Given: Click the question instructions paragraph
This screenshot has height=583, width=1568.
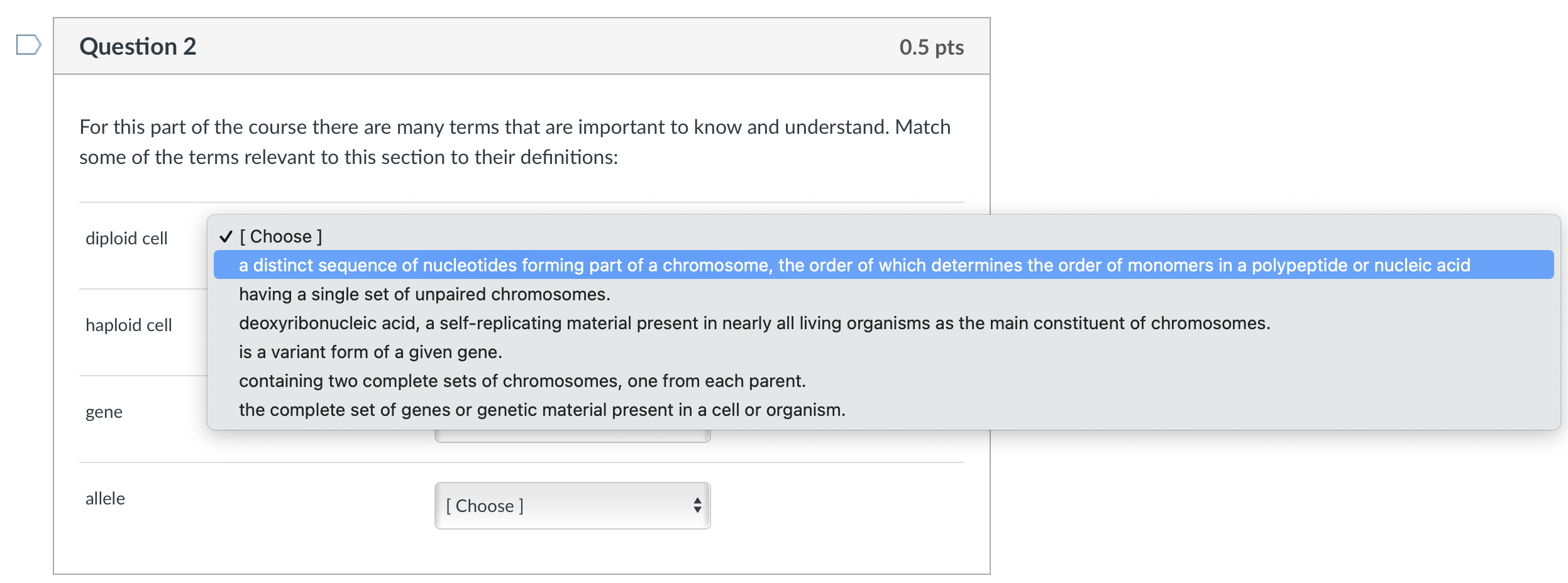Looking at the screenshot, I should [x=514, y=142].
